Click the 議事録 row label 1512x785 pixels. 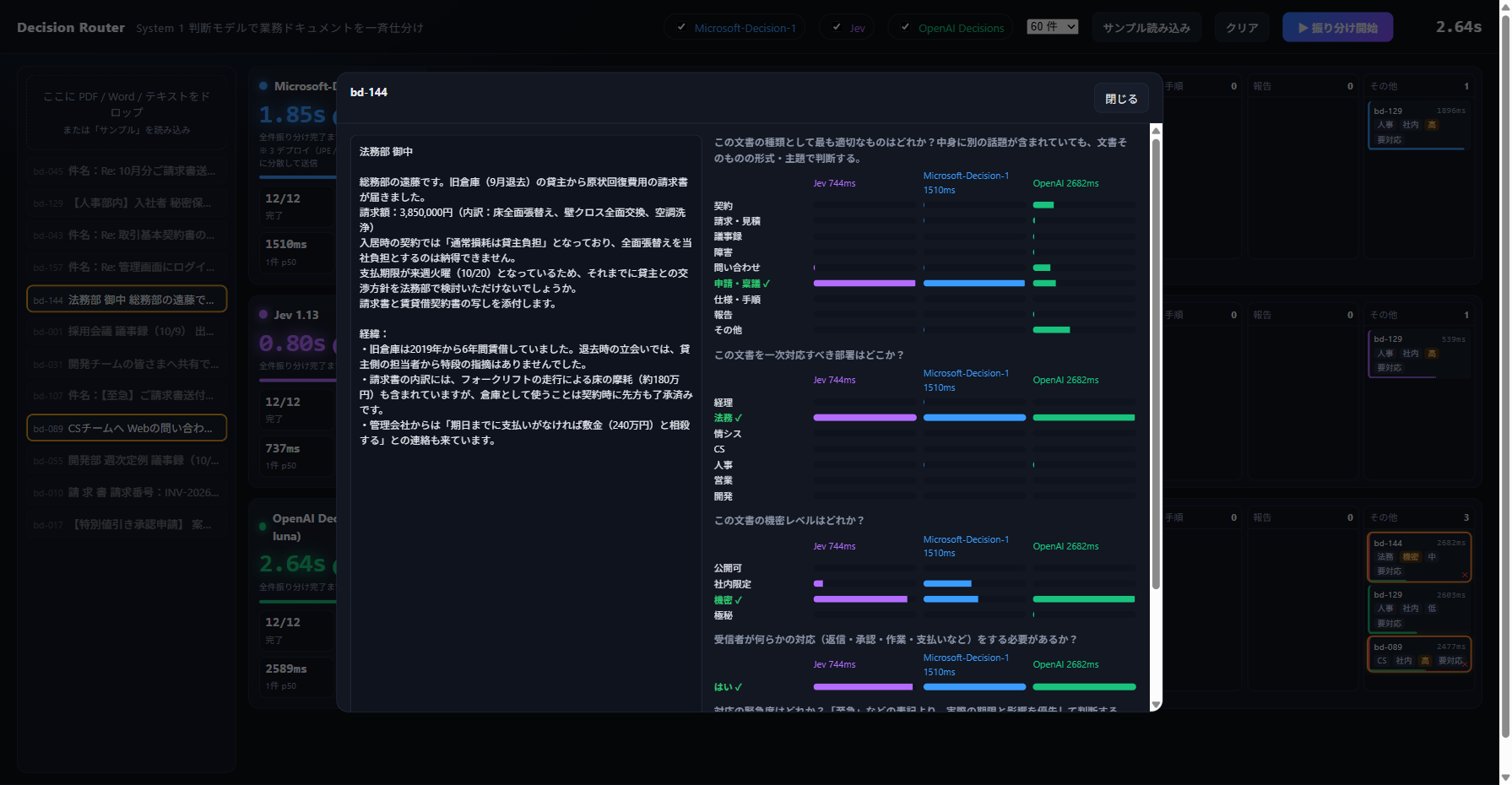(728, 236)
